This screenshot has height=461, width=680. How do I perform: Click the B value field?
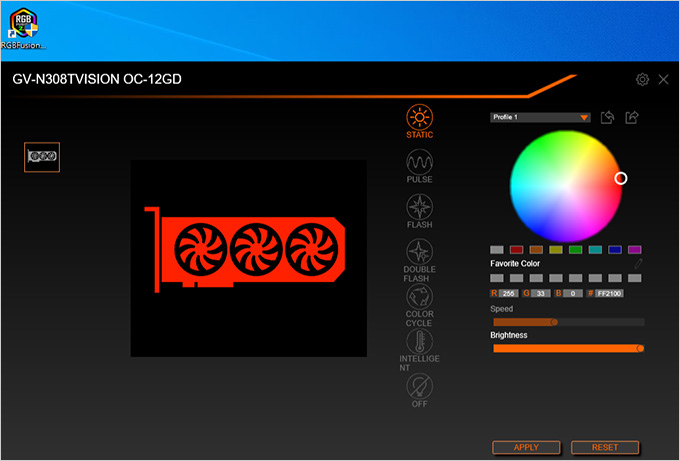click(x=573, y=294)
